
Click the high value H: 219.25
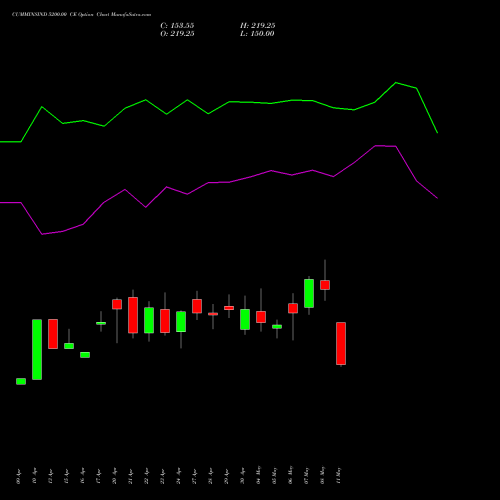[x=258, y=26]
